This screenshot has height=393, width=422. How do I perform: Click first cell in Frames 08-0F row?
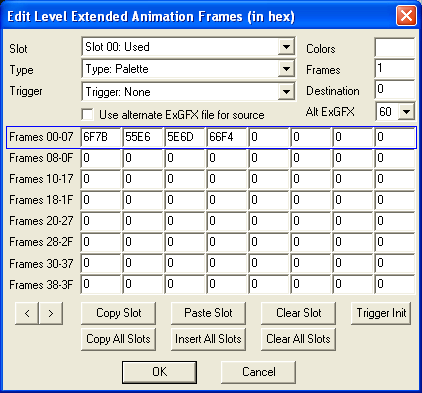pos(101,158)
